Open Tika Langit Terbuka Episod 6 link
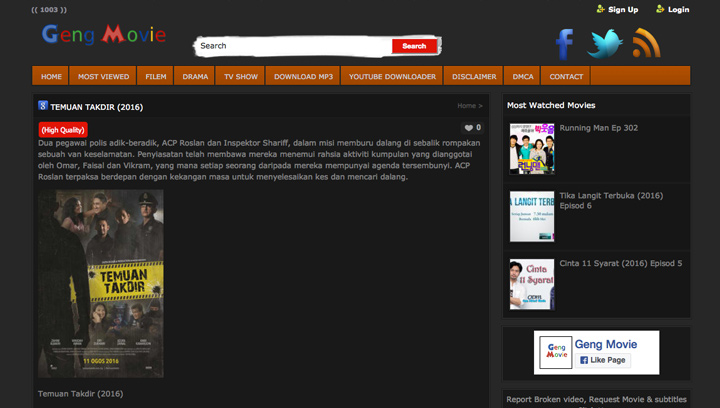Screen dimensions: 720x408 click(x=611, y=201)
